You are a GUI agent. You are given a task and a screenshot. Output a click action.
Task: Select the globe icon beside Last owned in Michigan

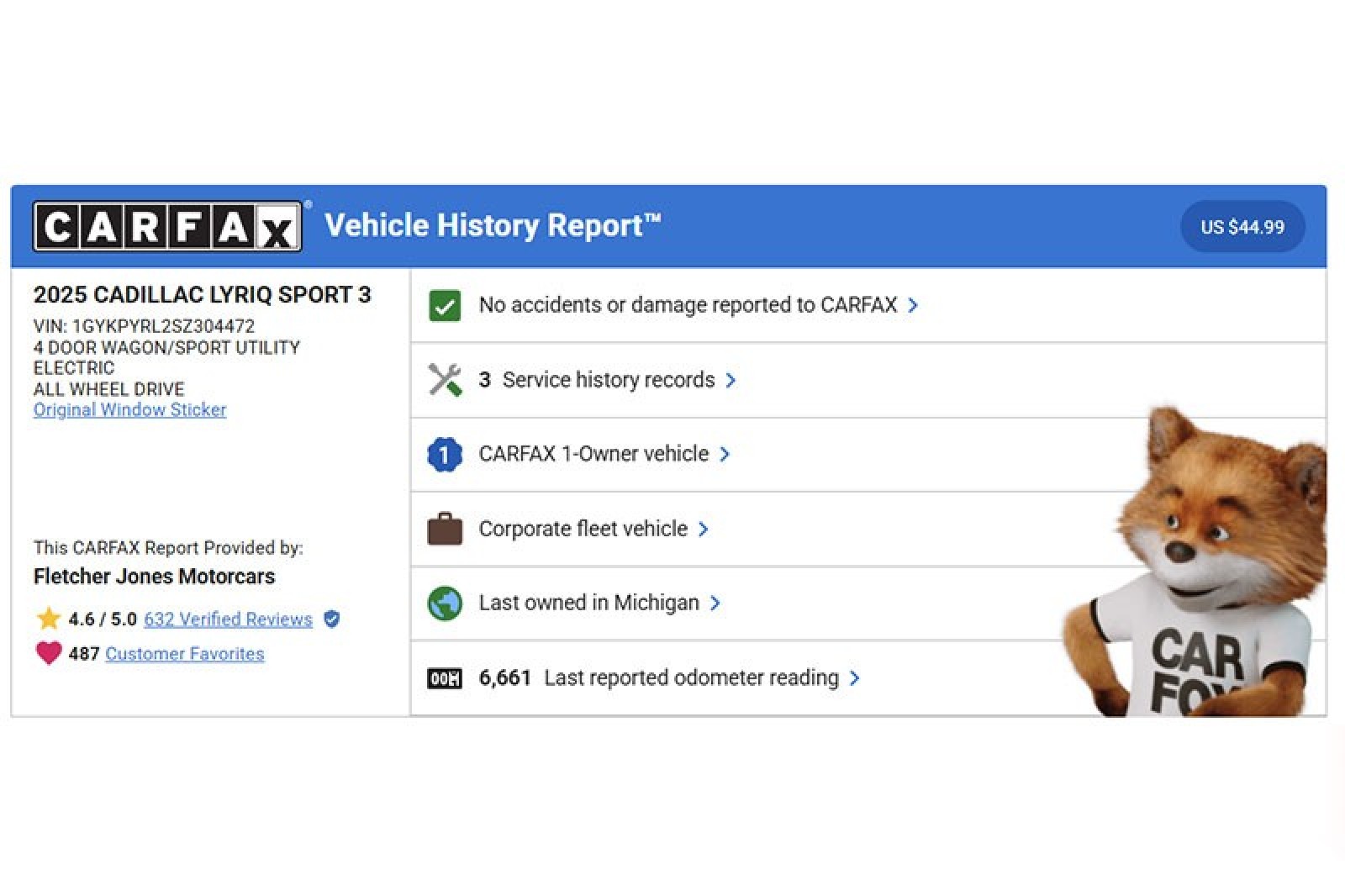[x=443, y=603]
